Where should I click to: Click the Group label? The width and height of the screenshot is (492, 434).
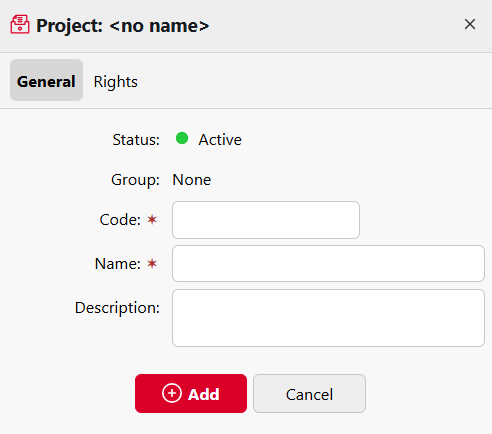click(x=135, y=180)
